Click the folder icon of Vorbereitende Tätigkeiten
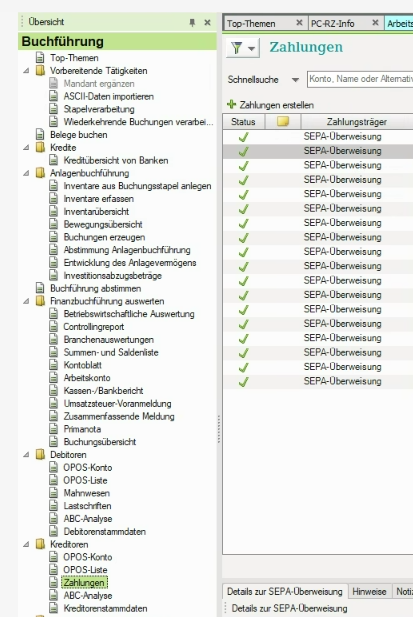The image size is (413, 617). coord(40,71)
